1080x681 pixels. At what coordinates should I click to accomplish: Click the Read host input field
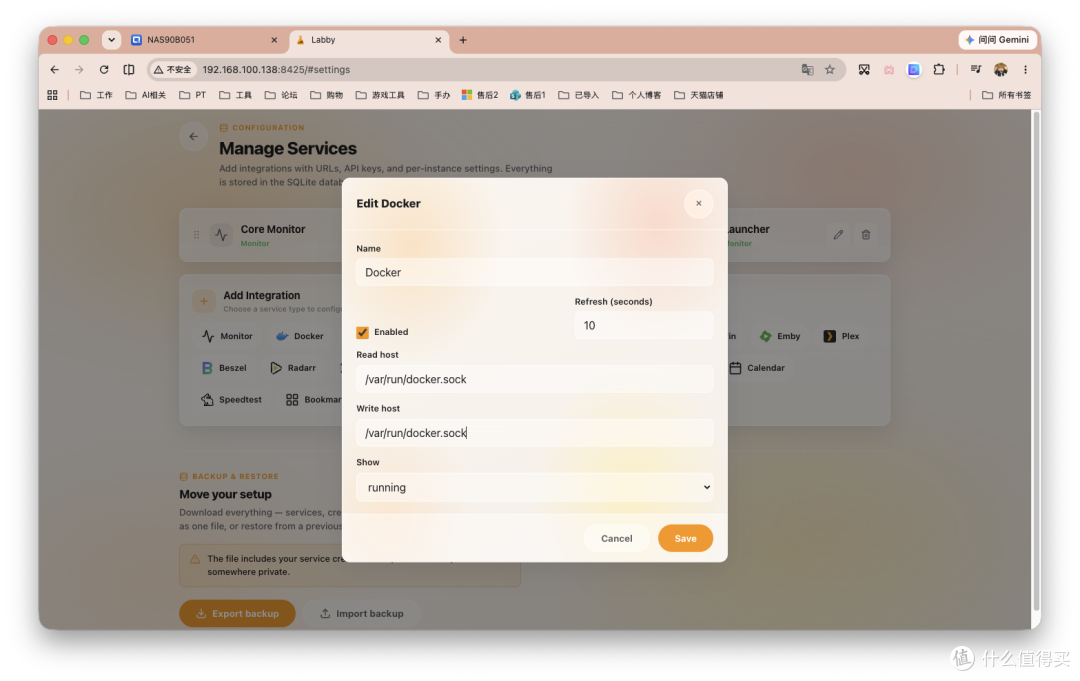pos(534,379)
